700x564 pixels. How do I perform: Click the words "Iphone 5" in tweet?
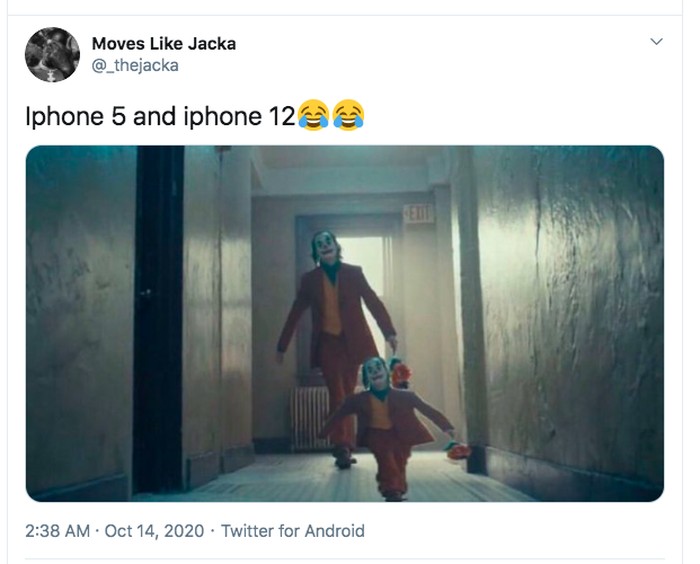click(x=75, y=116)
